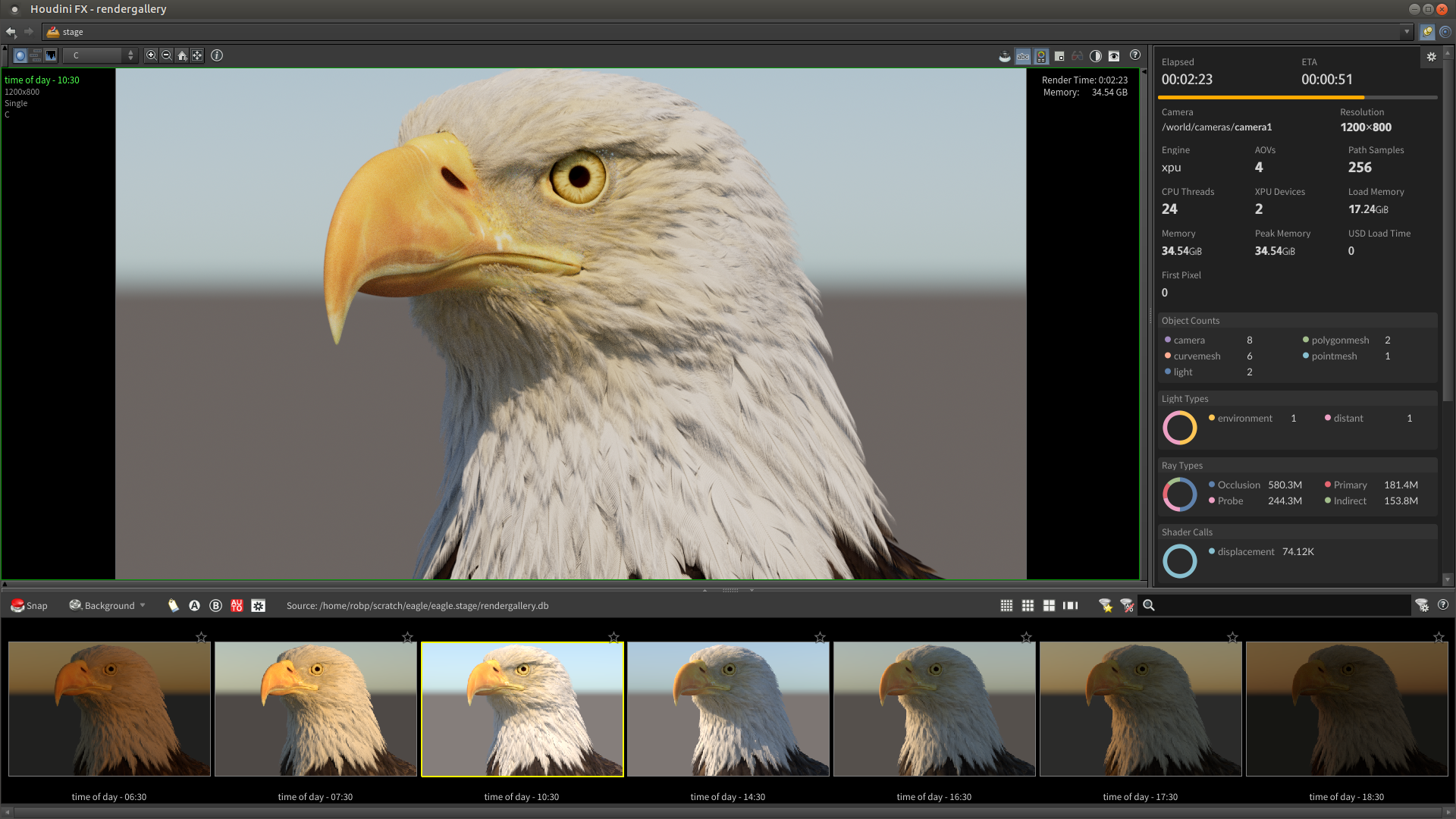Toggle the half-circle contrast display icon

point(1095,56)
